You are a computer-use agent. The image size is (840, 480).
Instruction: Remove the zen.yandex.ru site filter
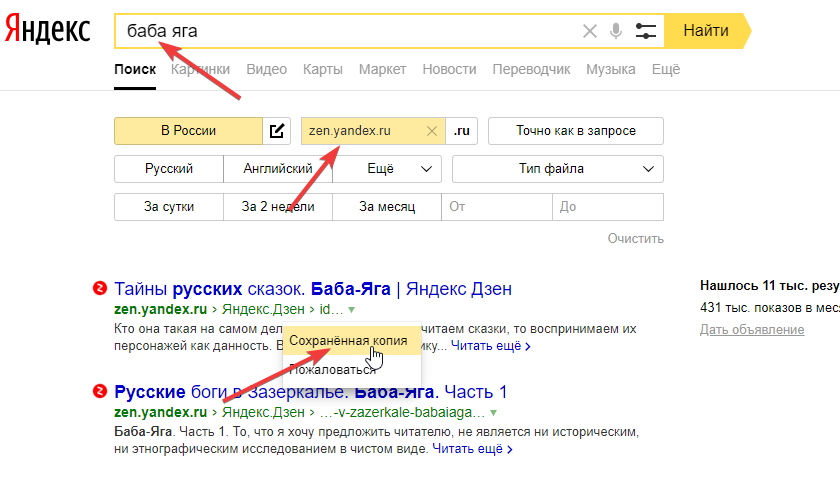point(432,131)
